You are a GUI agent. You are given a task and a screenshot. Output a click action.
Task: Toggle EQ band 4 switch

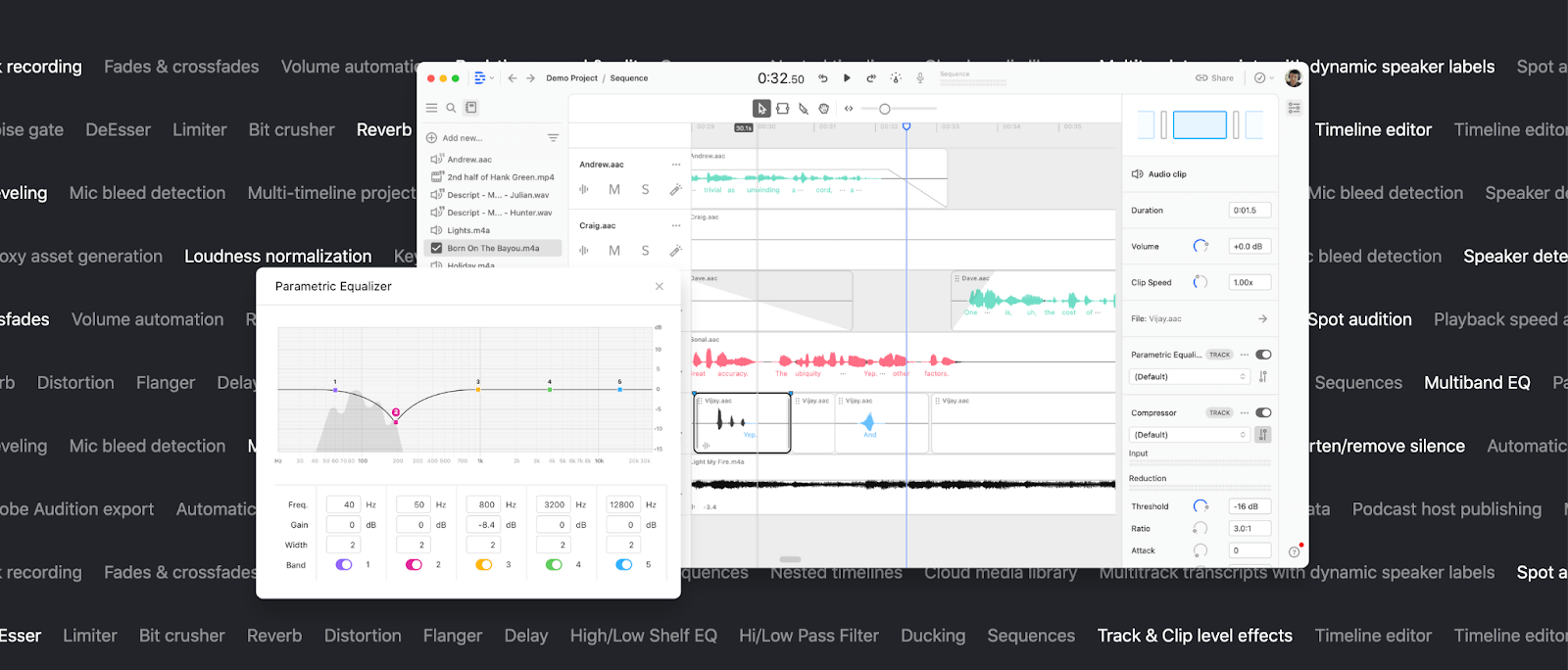pos(554,564)
